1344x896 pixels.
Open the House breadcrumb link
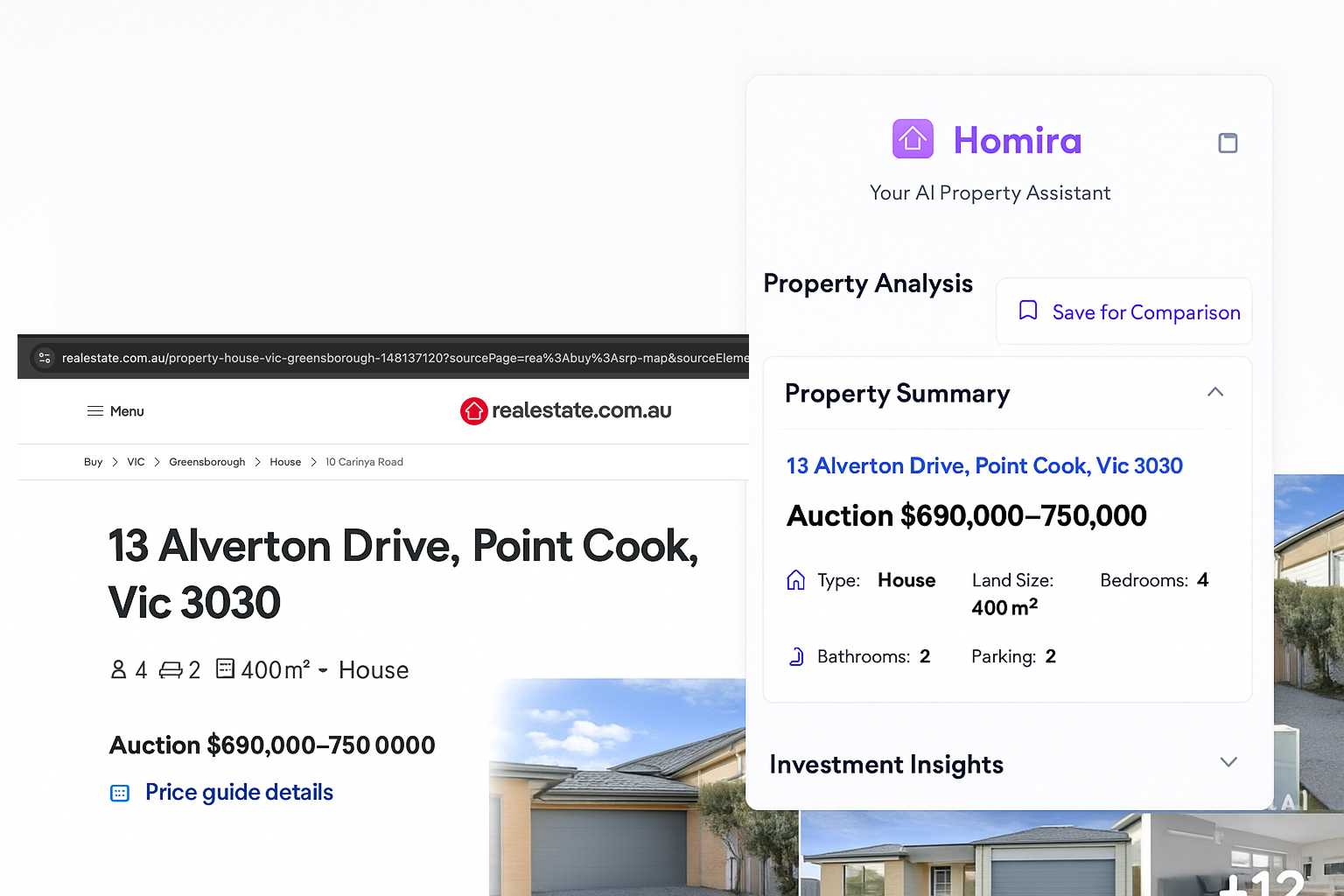pos(285,462)
